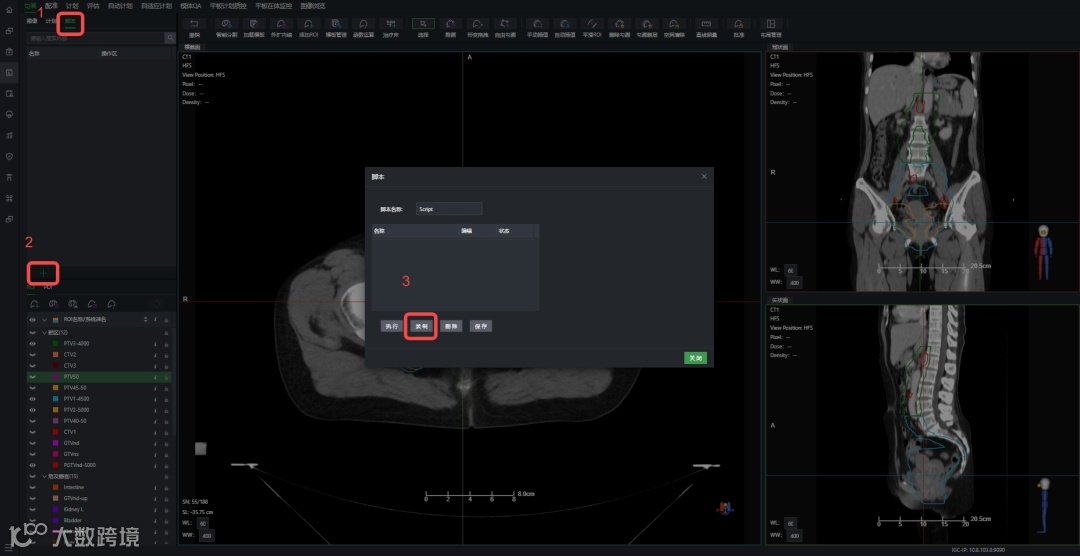Click the script name field containing Script

[449, 209]
